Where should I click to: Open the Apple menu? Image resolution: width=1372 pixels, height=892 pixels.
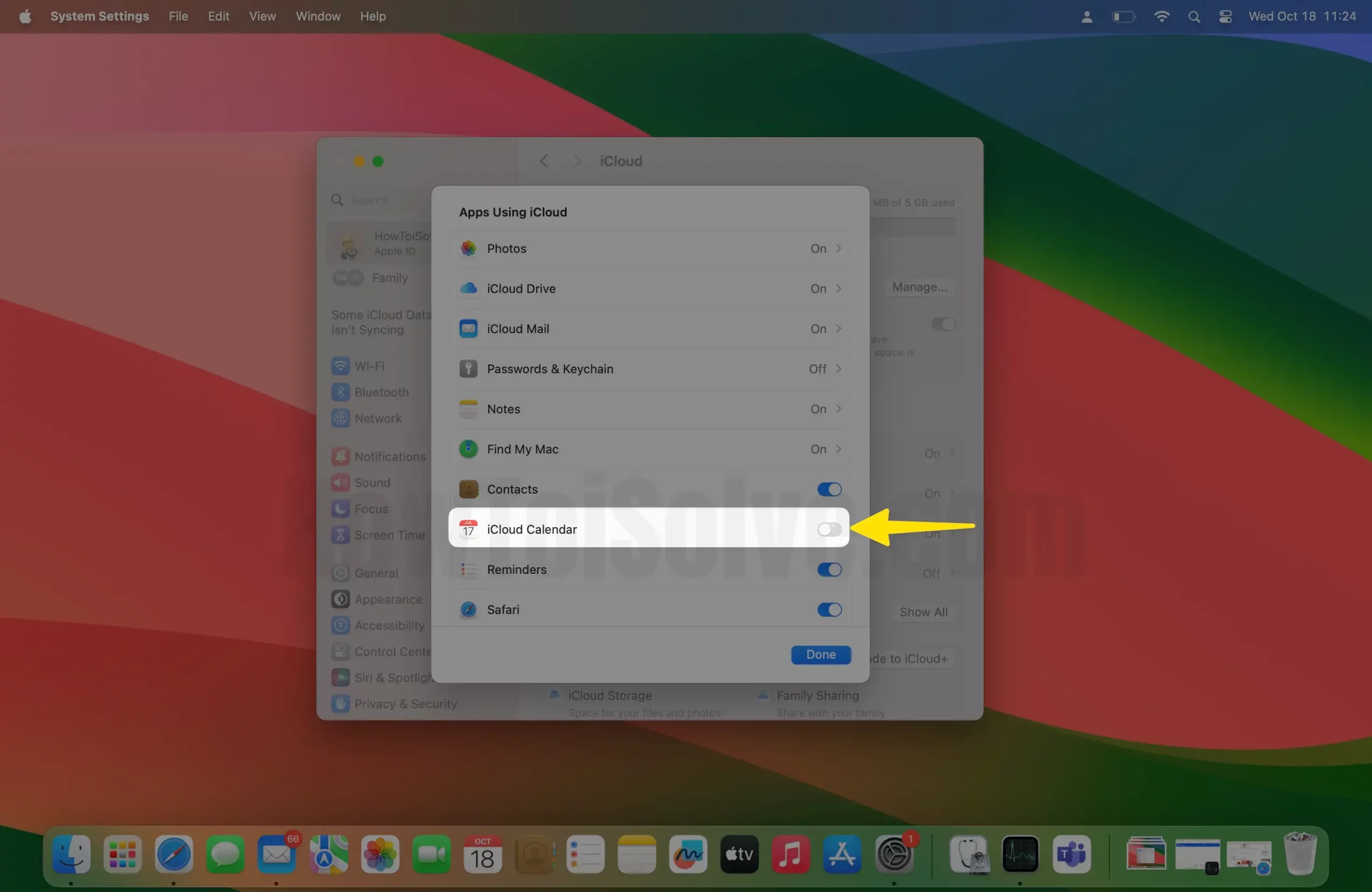click(25, 17)
